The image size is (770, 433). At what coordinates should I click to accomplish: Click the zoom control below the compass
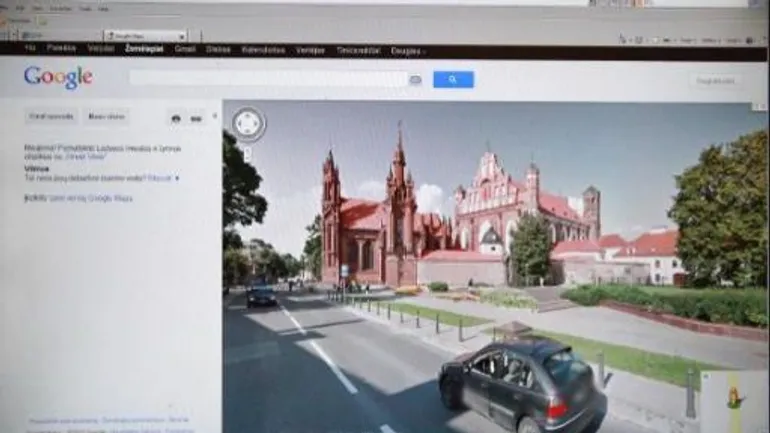(x=248, y=155)
